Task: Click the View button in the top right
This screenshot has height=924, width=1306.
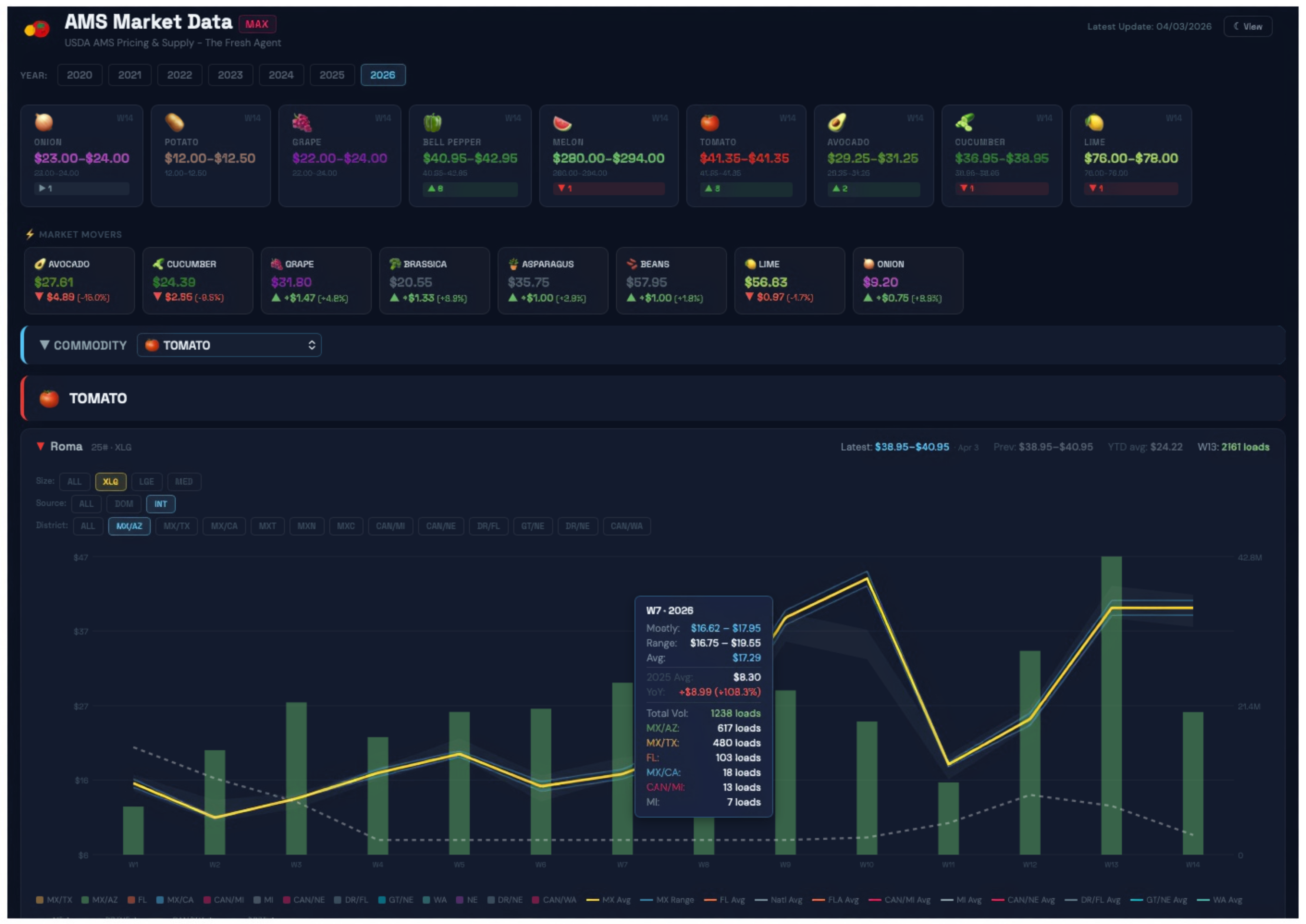Action: pos(1247,26)
